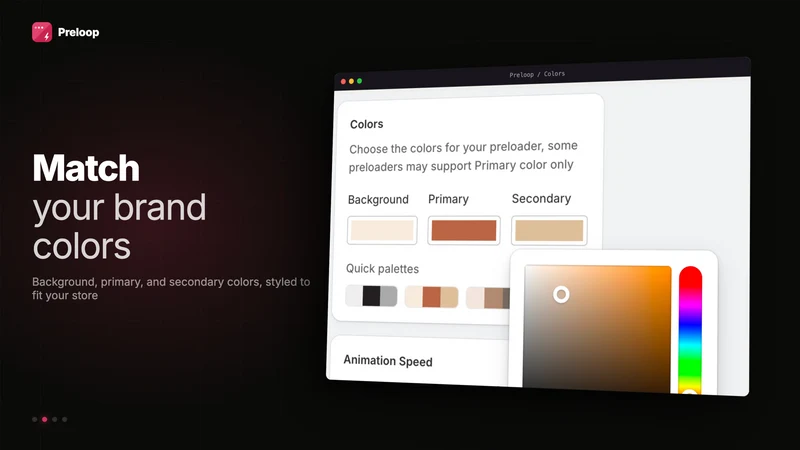Select the black and gray quick palette

tap(371, 296)
